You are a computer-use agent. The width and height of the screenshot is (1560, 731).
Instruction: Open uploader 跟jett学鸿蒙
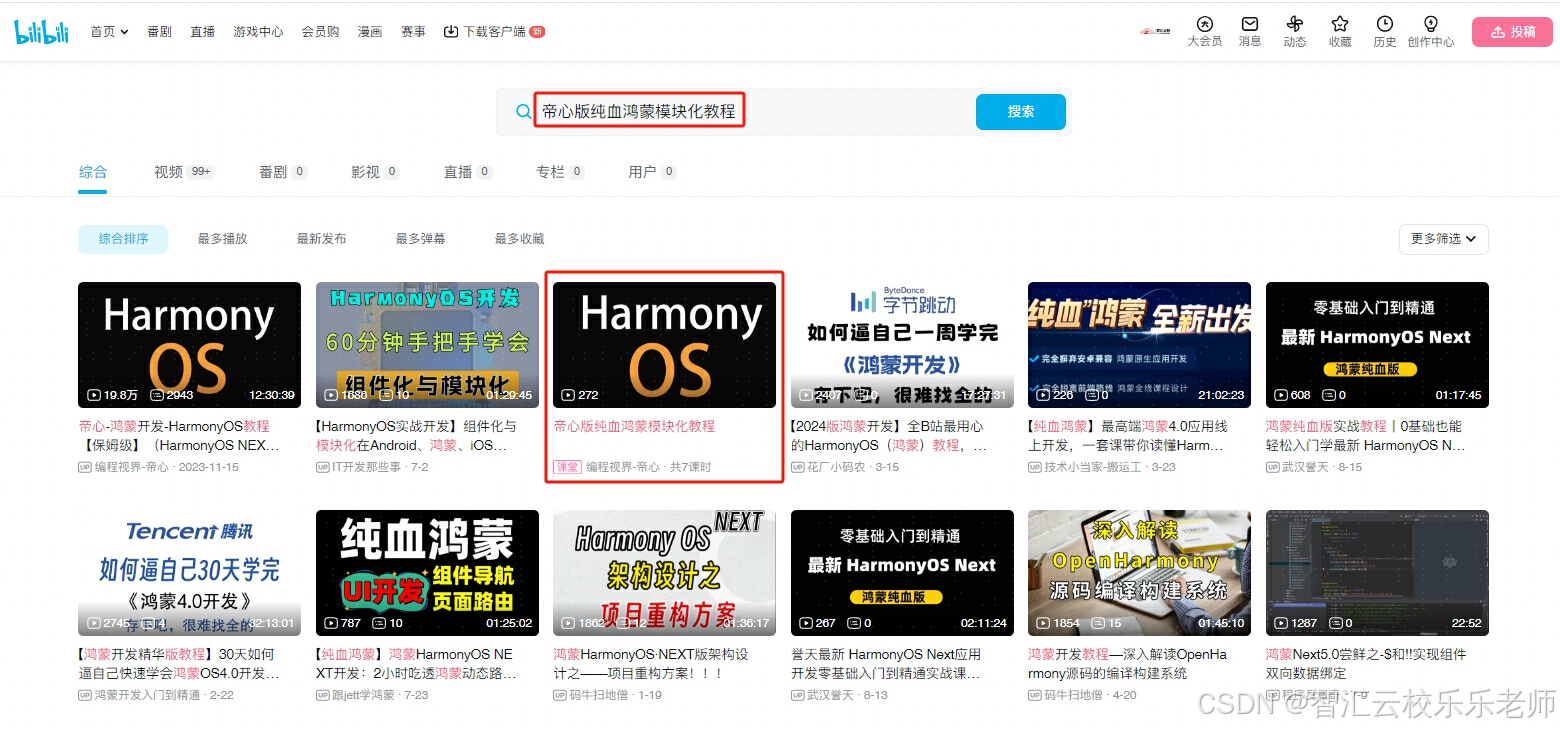coord(372,695)
